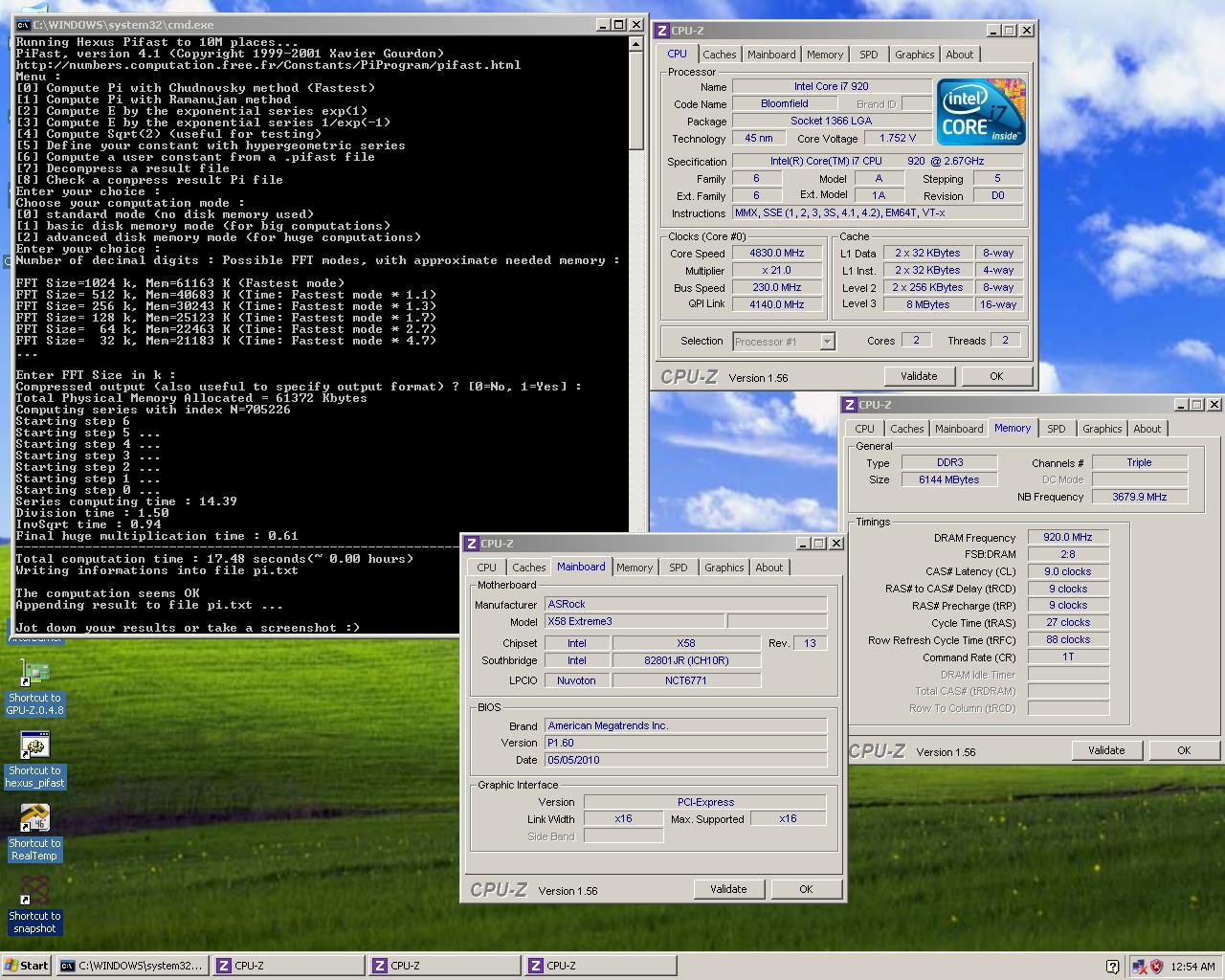
Task: Click the DRAM Frequency 920.0 MHz value
Action: (x=1068, y=538)
